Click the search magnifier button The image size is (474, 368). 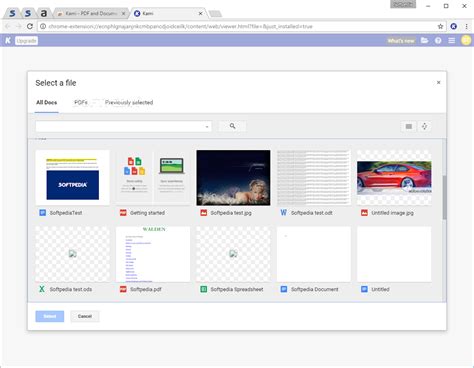click(232, 126)
